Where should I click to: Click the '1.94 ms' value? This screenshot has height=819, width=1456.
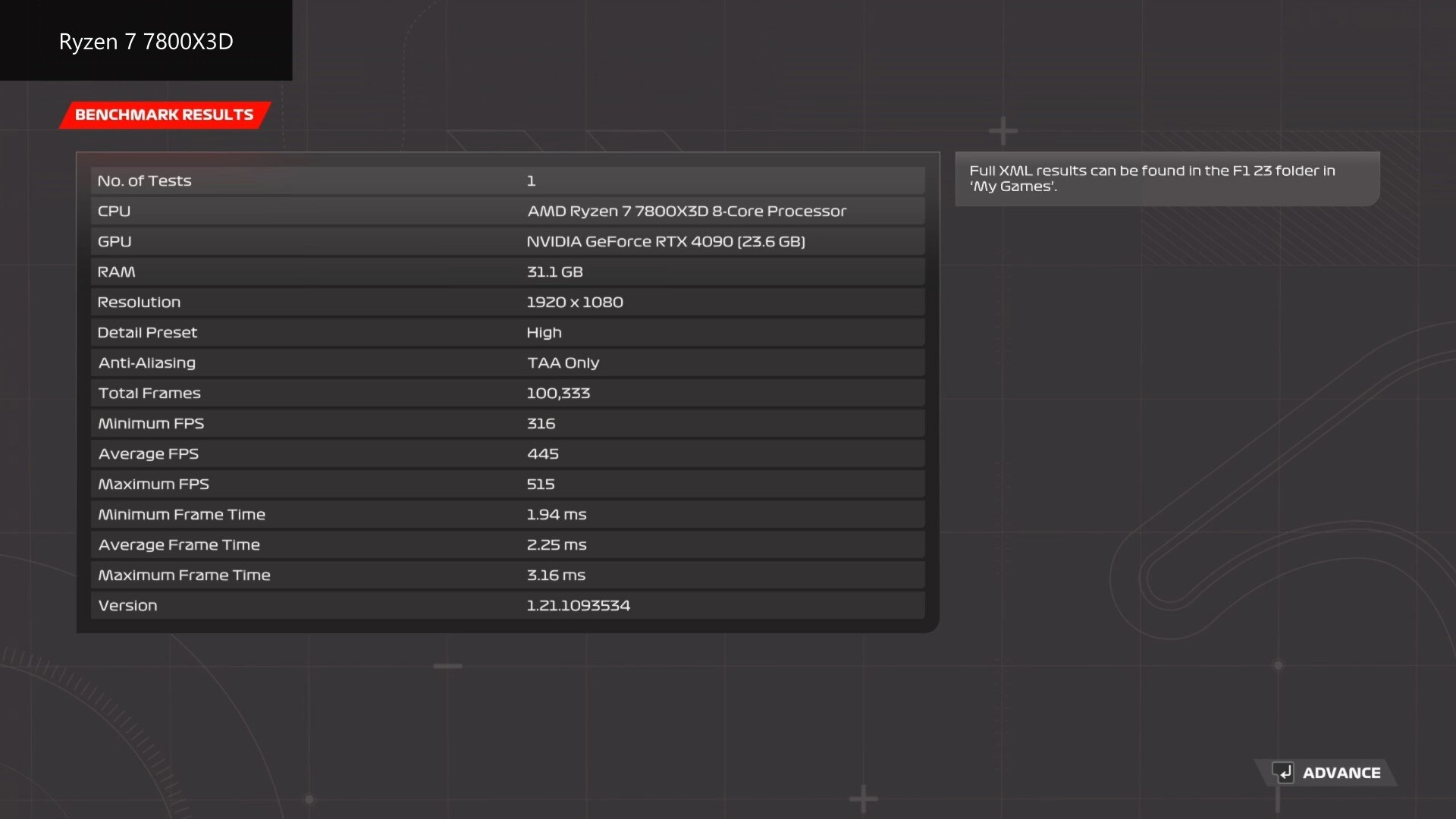[557, 515]
